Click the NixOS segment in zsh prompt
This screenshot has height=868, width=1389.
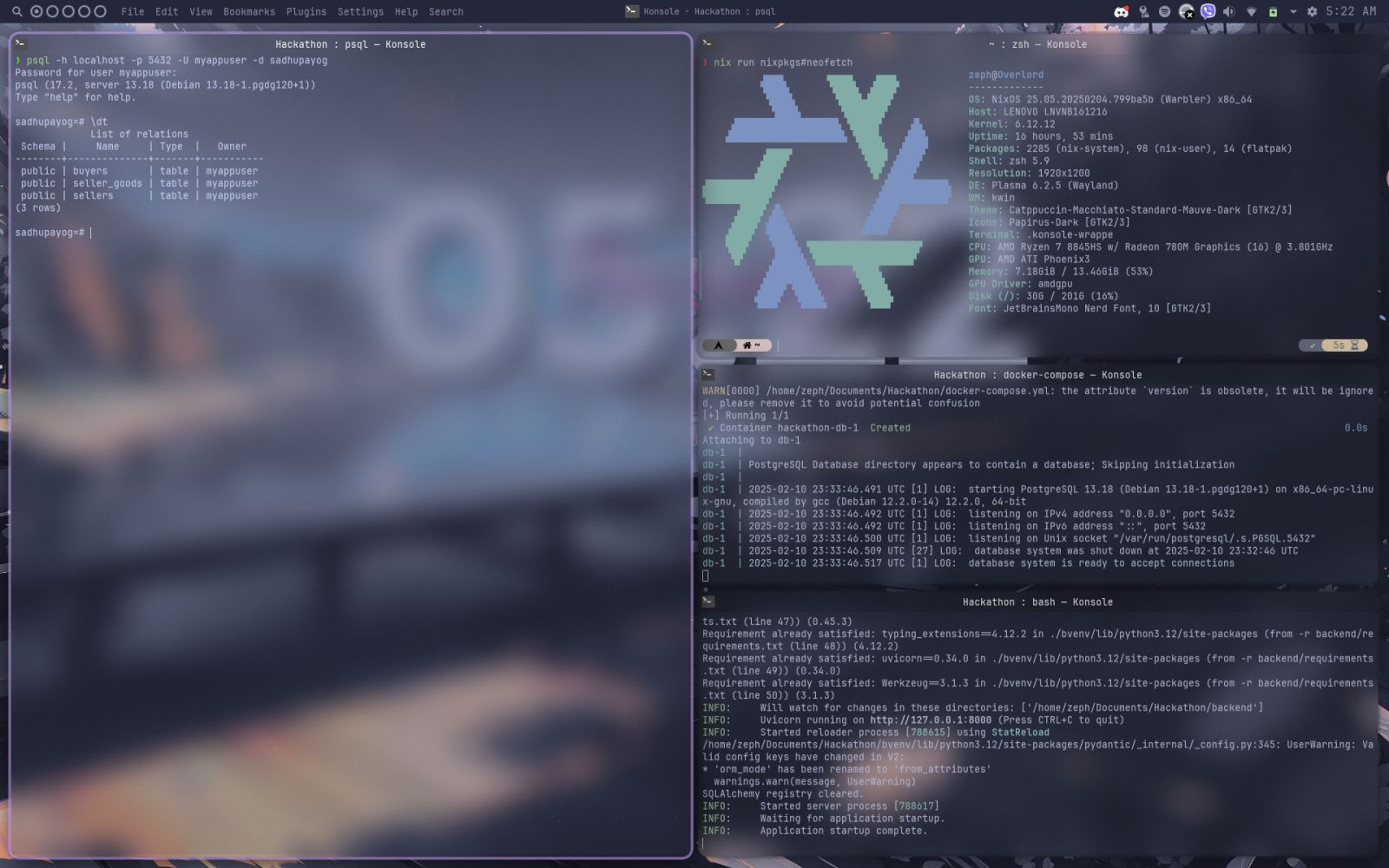[x=718, y=345]
